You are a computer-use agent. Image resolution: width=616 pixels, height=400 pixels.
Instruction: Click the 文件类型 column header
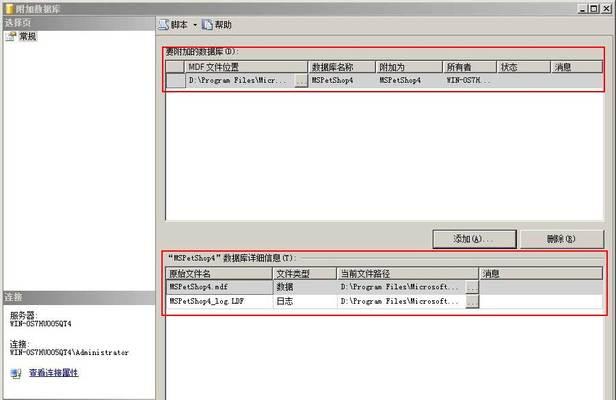click(305, 274)
